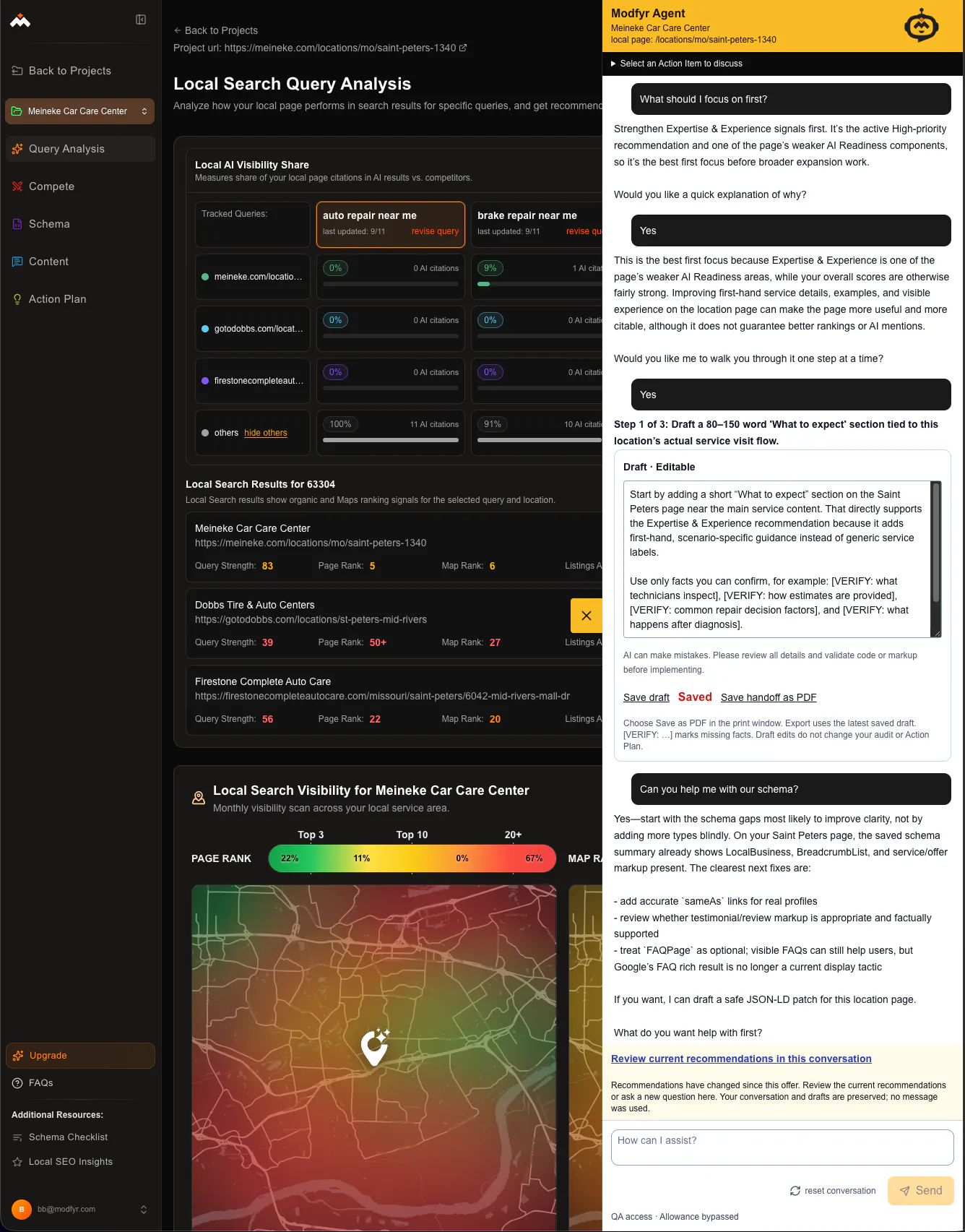
Task: Click the Query Analysis sparkle icon
Action: point(17,149)
